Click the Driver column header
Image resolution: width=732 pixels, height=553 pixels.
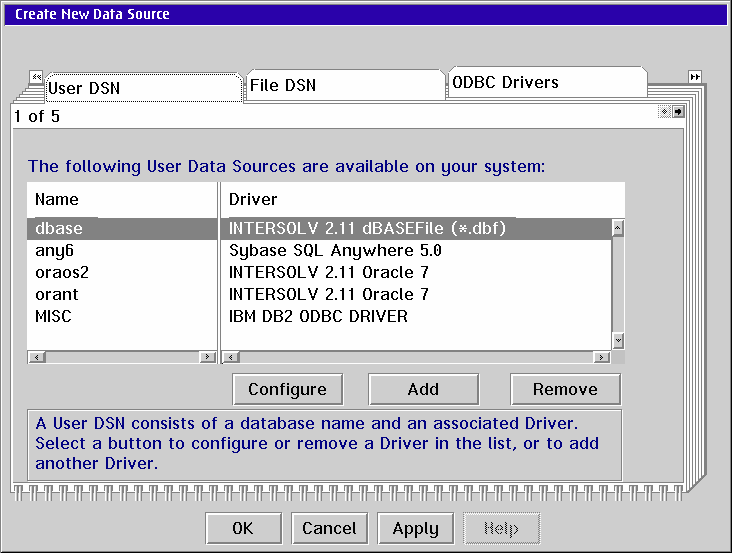point(422,200)
